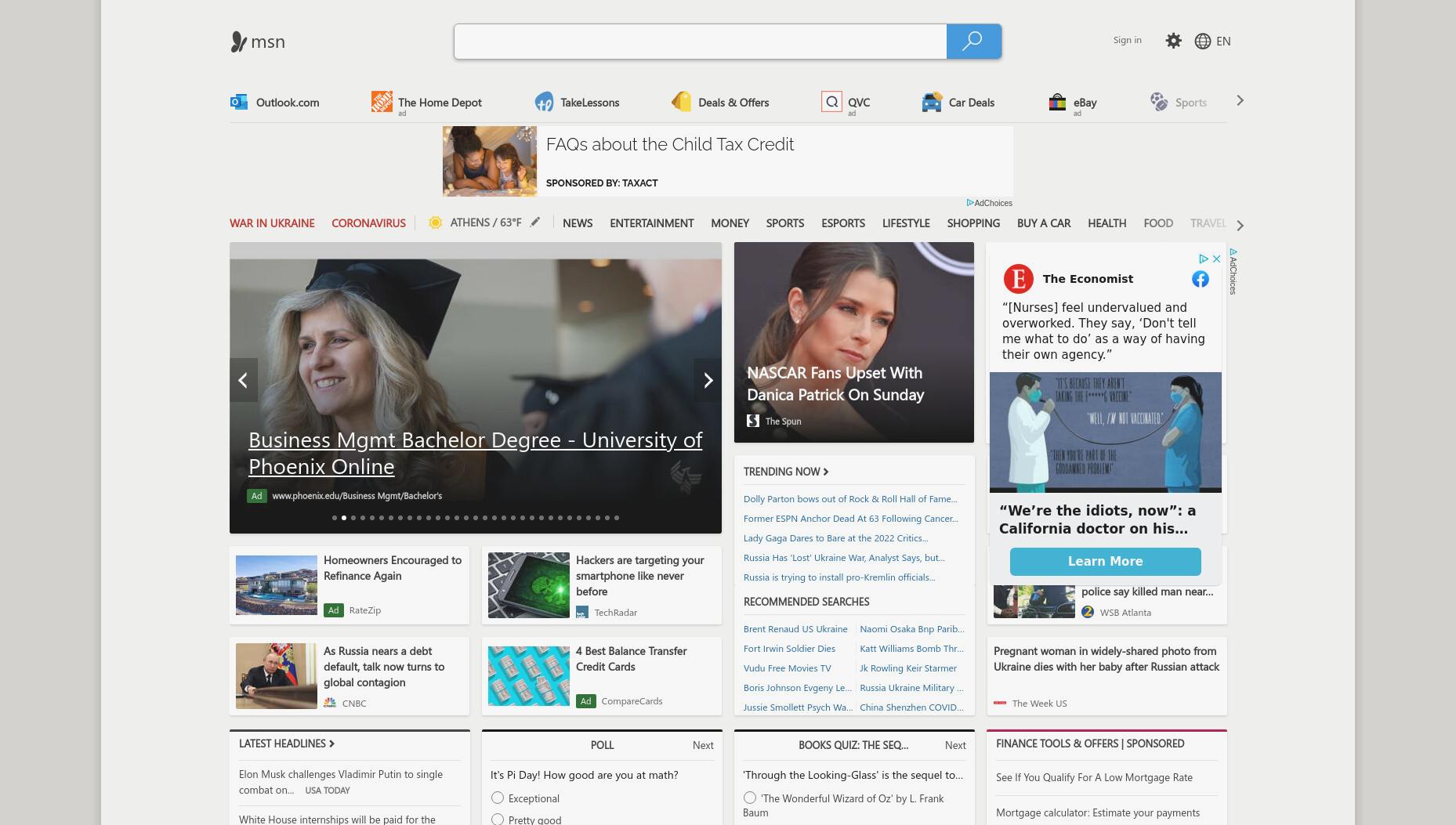
Task: Close the Economist ad with X
Action: pos(1216,259)
